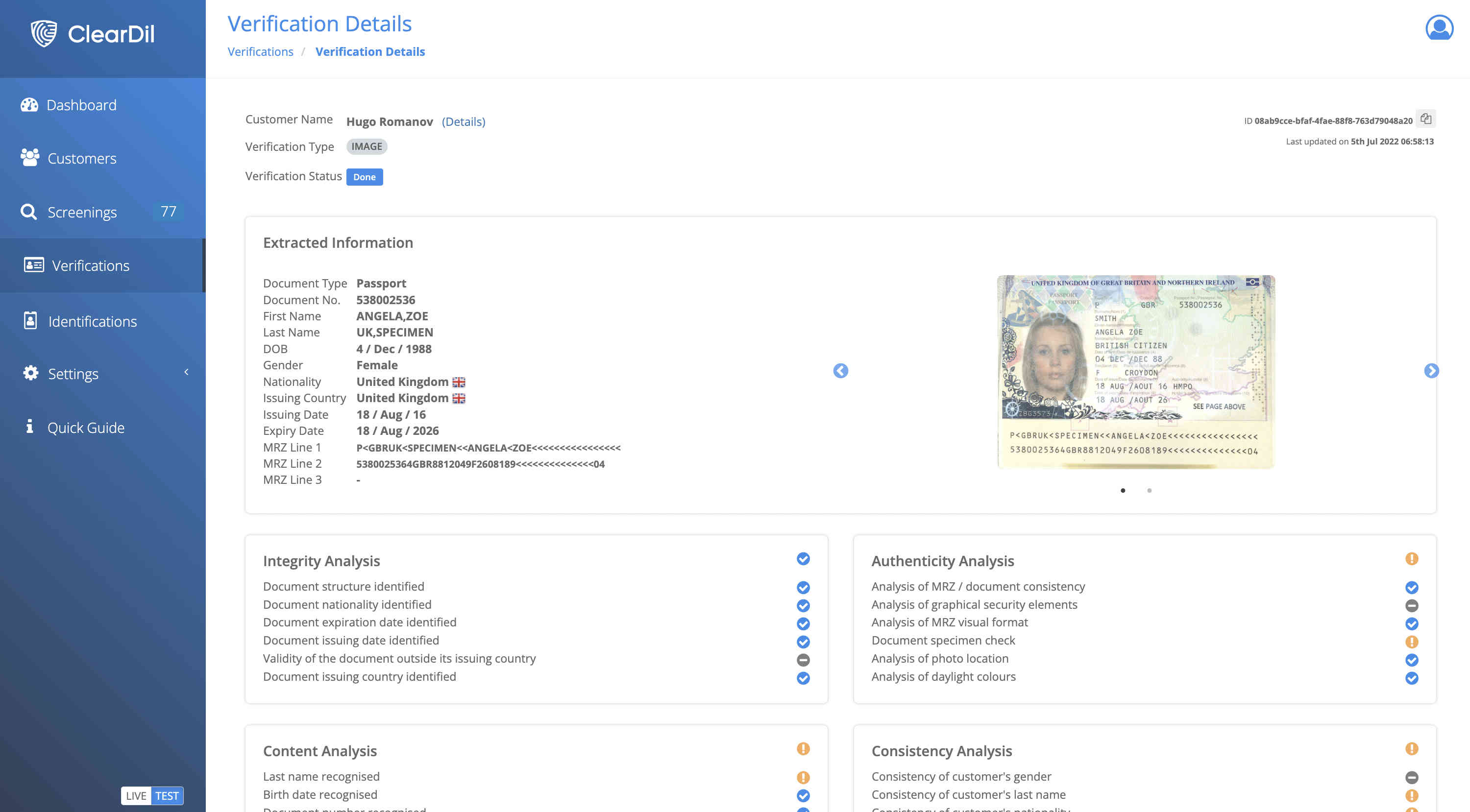The image size is (1470, 812).
Task: Click the Screenings 77 count badge
Action: (x=169, y=212)
